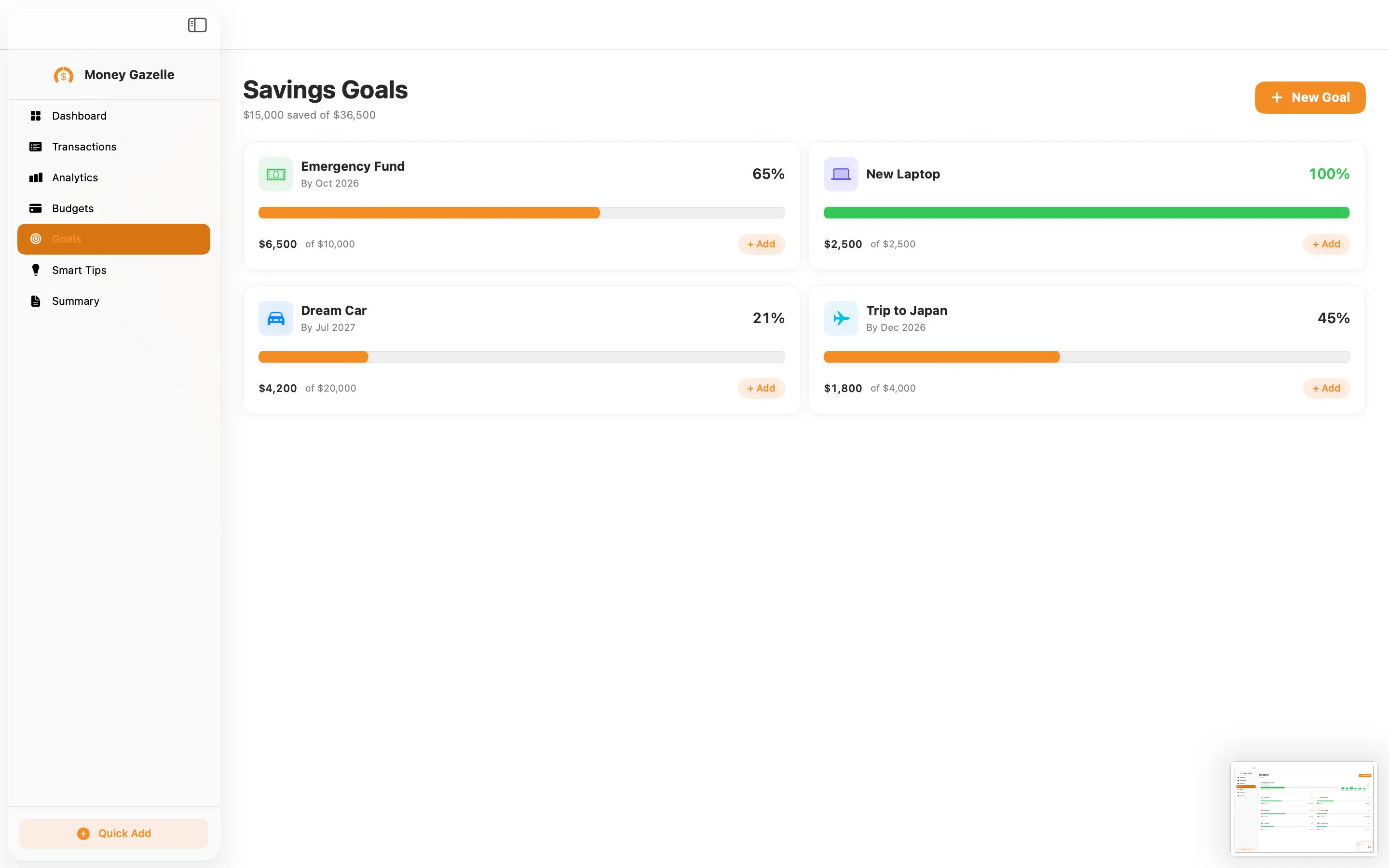Create a goal with New Goal button

[x=1310, y=97]
